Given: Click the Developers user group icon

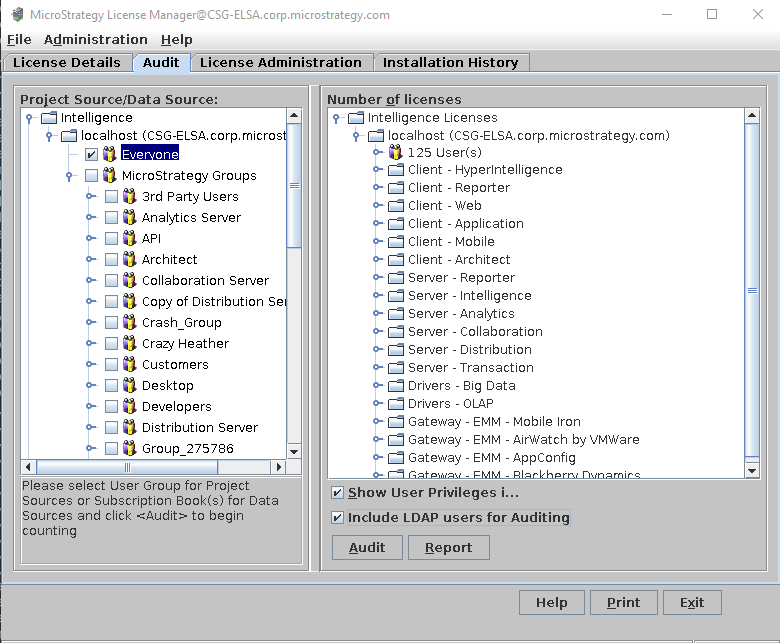Looking at the screenshot, I should click(x=129, y=406).
